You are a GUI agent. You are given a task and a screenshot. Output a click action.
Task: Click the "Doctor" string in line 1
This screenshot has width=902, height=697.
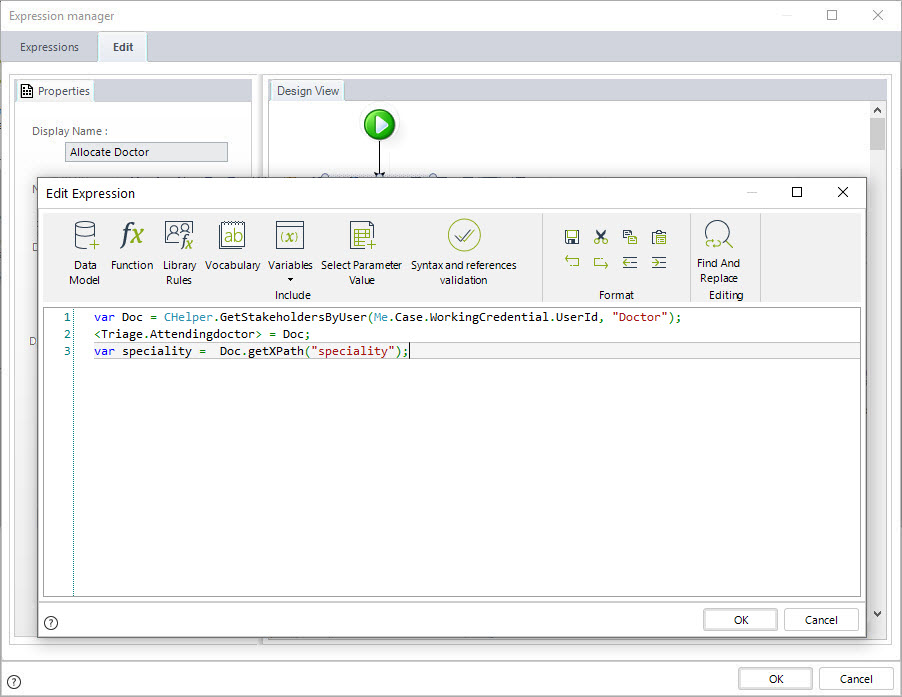coord(640,317)
